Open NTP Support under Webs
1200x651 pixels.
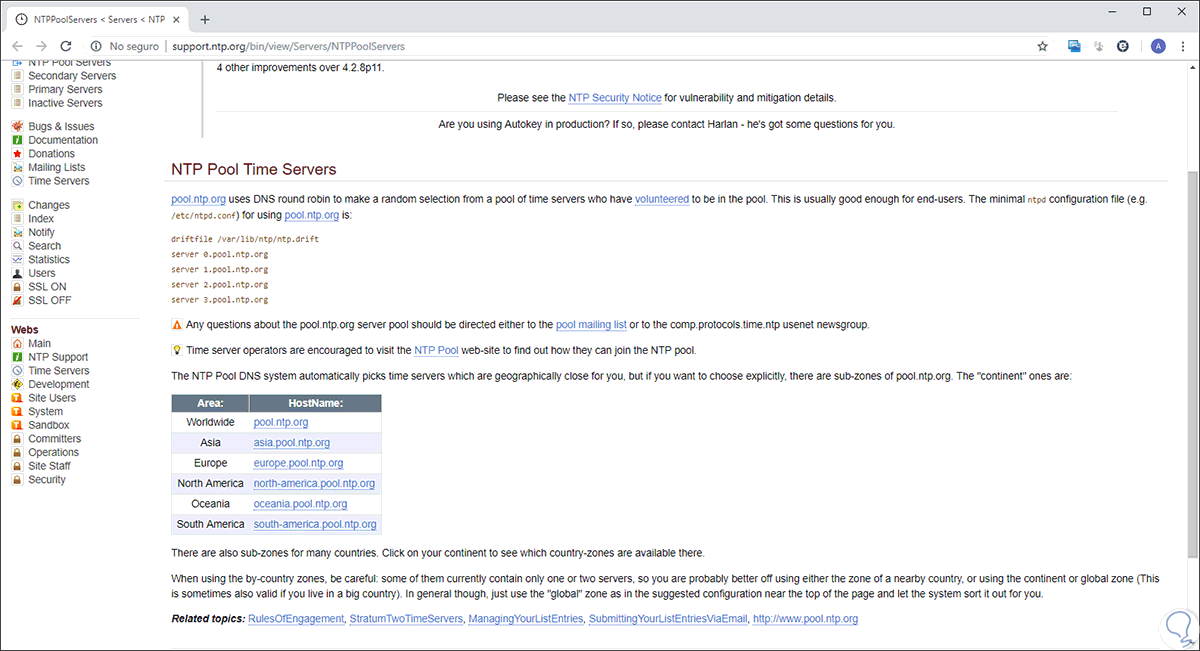58,357
